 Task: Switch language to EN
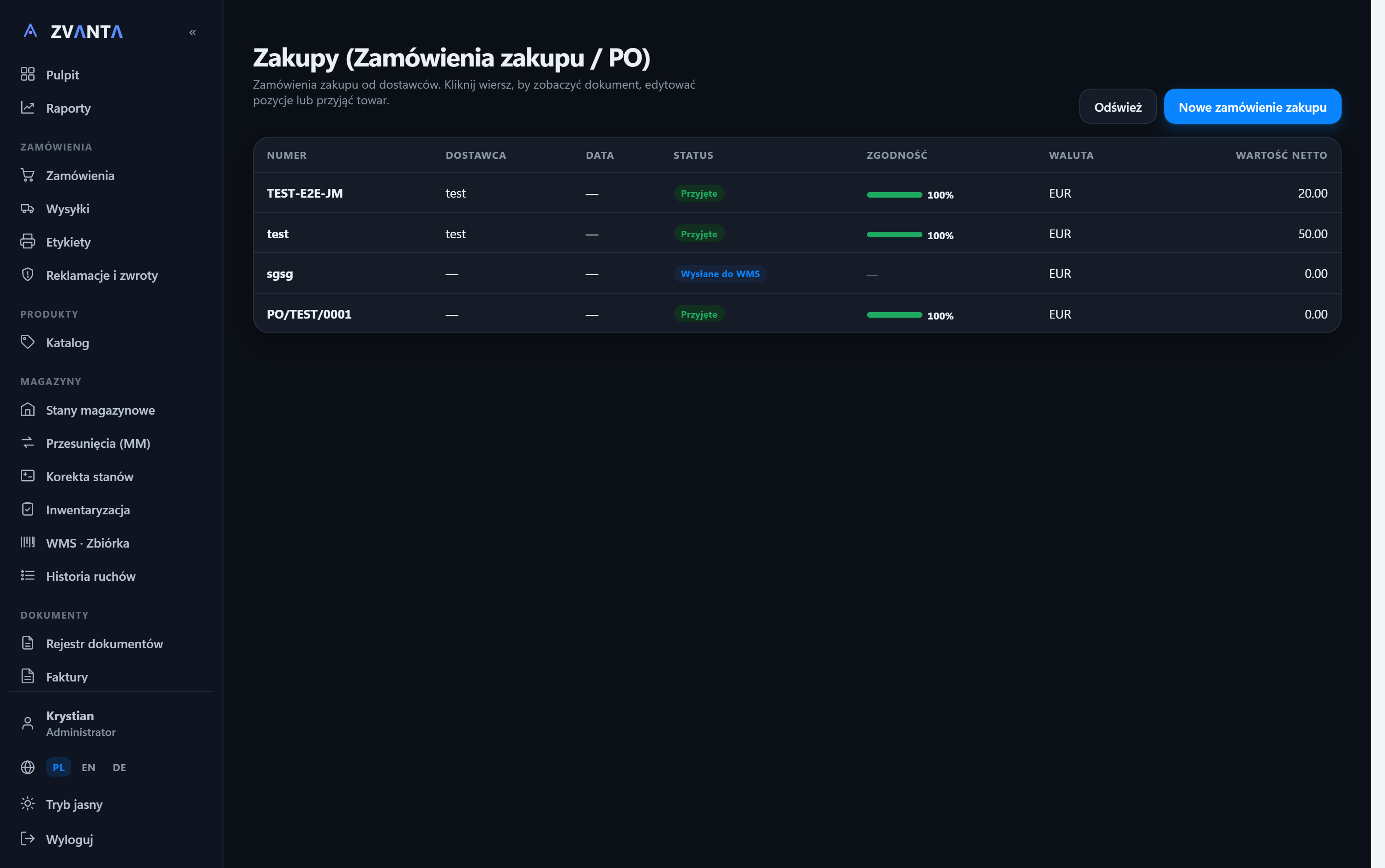88,767
